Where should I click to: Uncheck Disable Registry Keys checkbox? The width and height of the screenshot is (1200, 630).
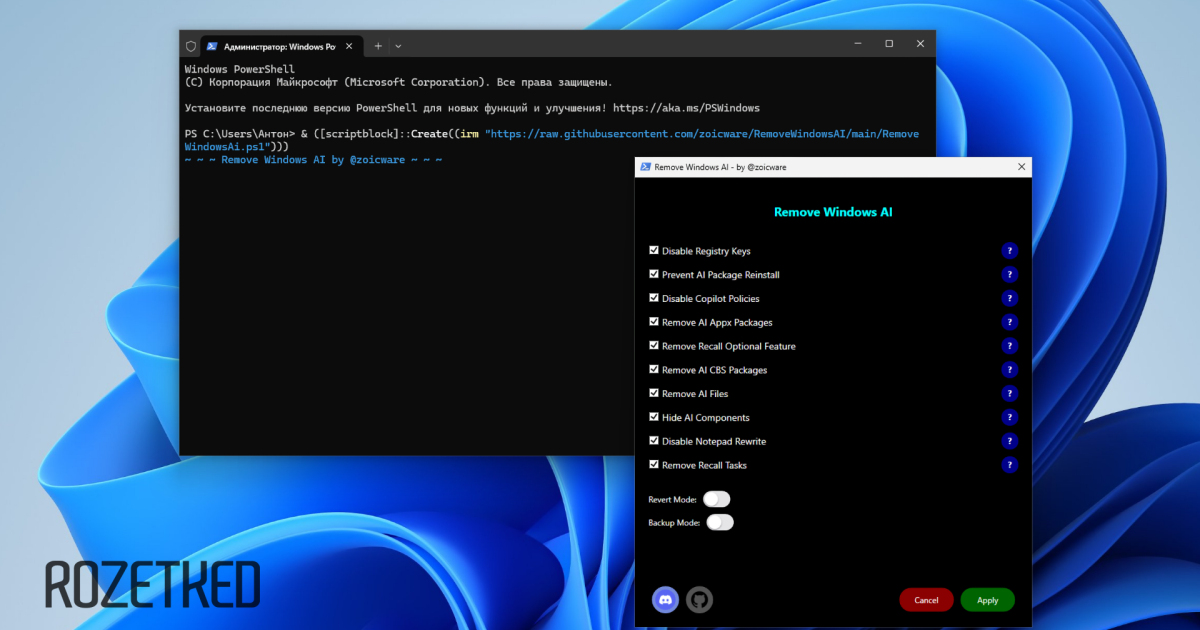[654, 251]
